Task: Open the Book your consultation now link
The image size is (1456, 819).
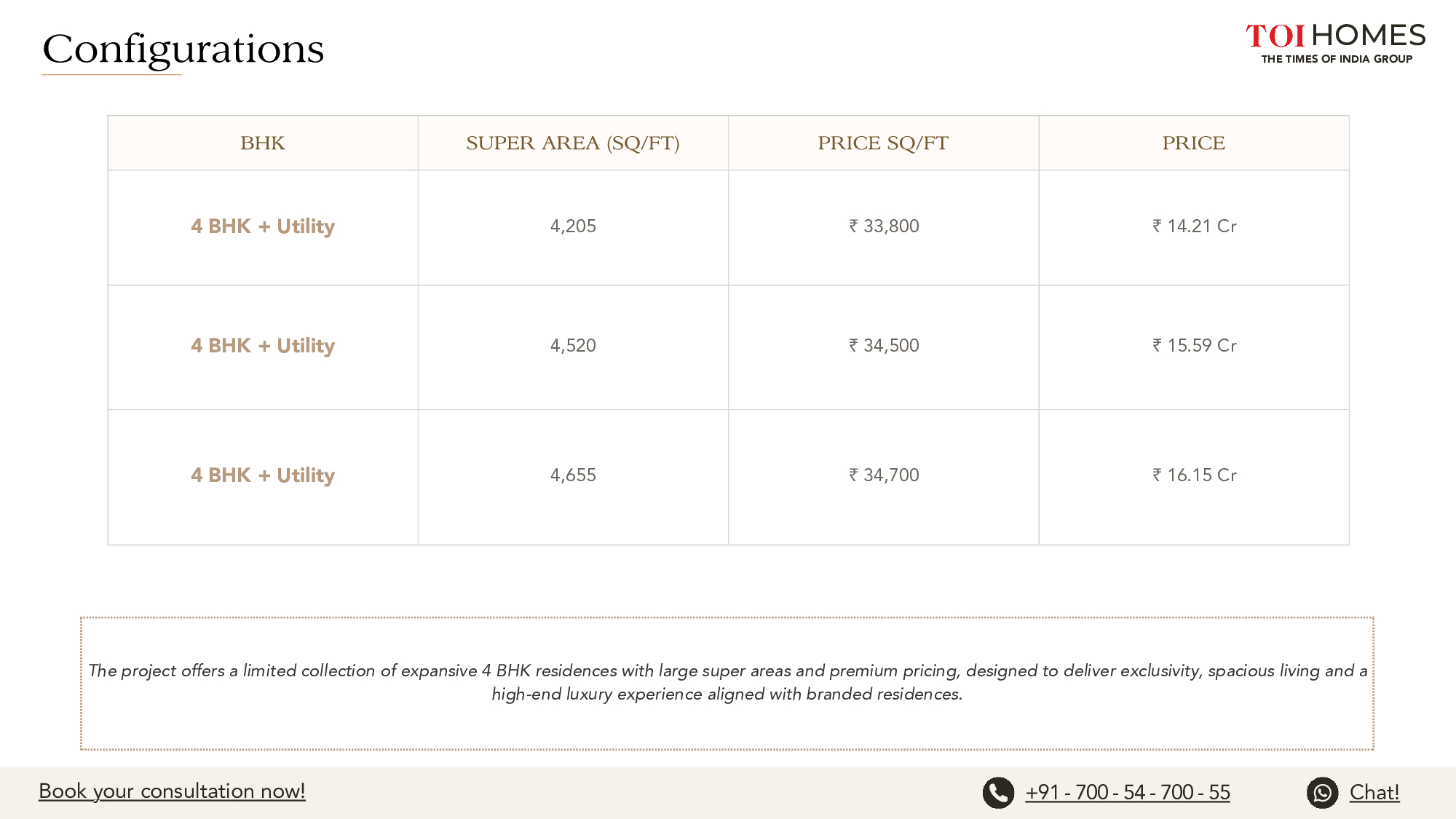Action: click(172, 791)
